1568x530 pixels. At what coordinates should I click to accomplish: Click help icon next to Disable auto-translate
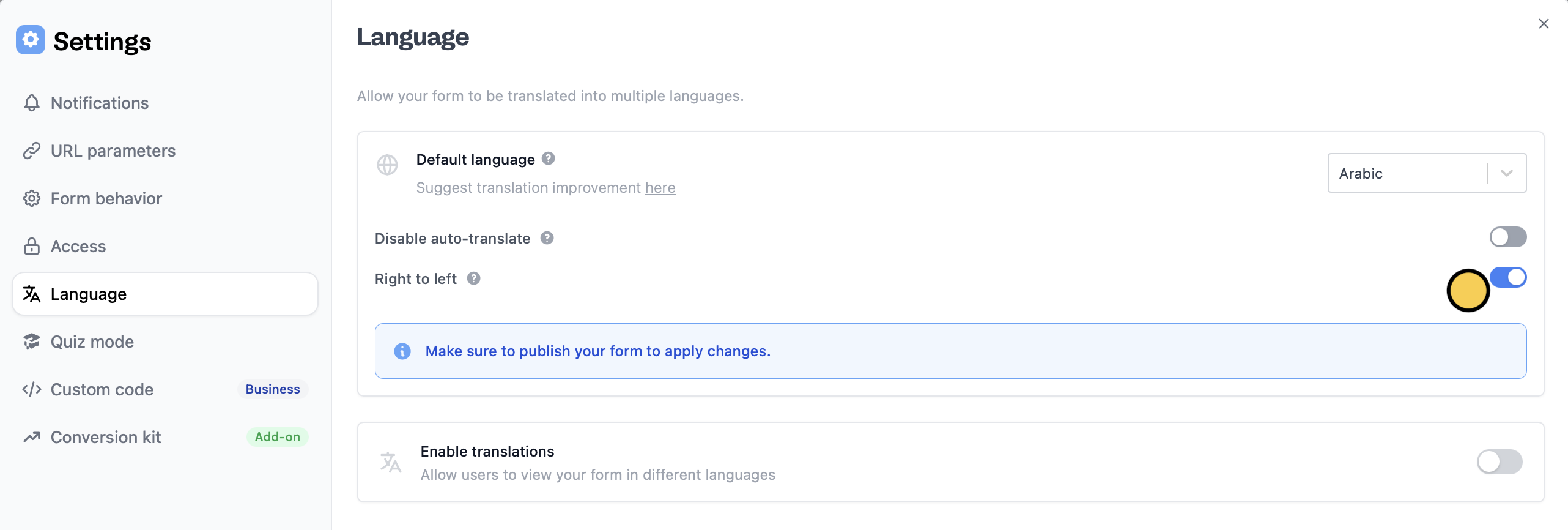click(x=547, y=238)
